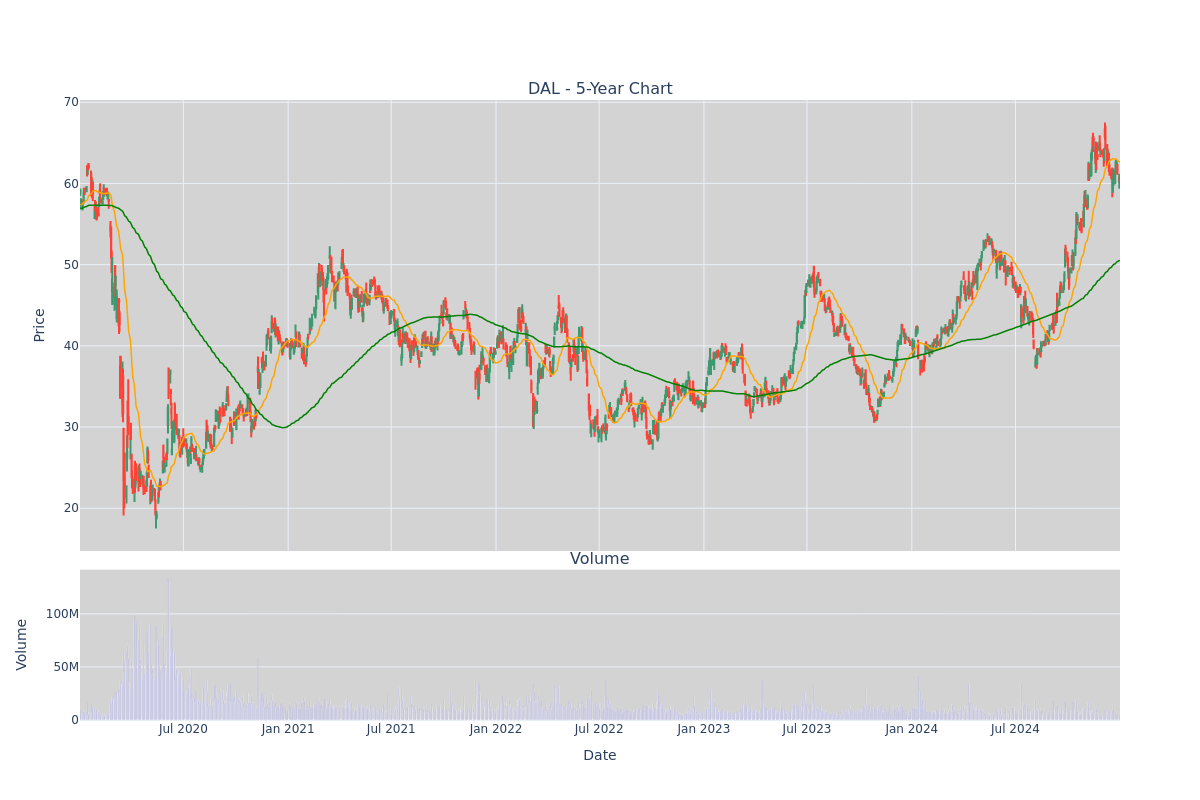
Task: Click the 'Volume' y-axis label
Action: 22,644
